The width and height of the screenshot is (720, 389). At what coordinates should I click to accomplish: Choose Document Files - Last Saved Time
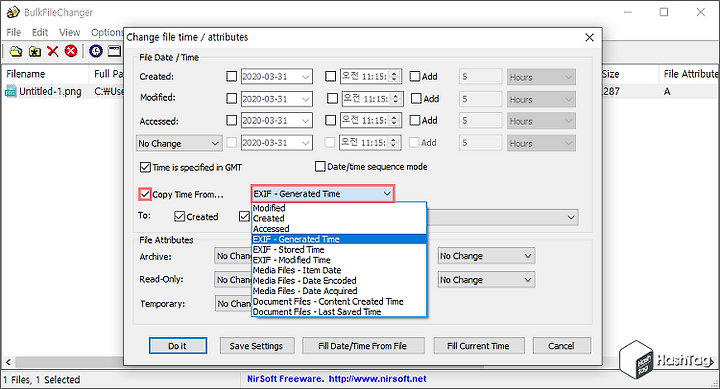point(339,312)
